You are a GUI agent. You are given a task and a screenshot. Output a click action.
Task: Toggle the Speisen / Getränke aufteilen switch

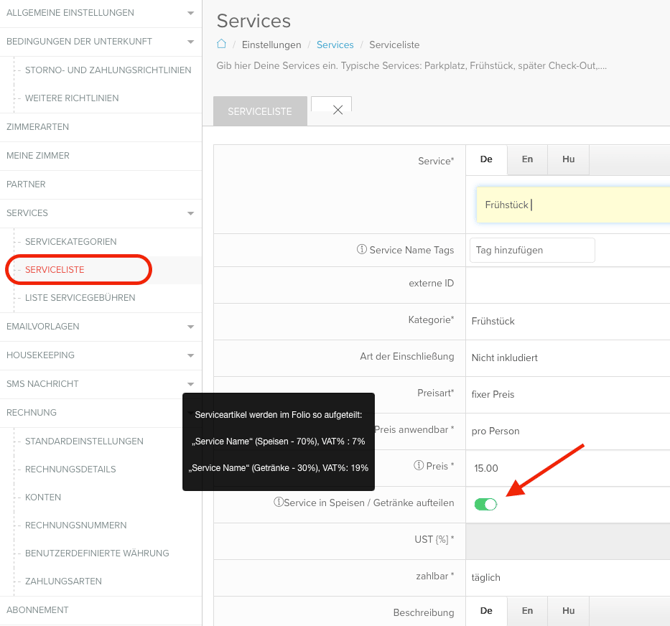click(x=485, y=504)
